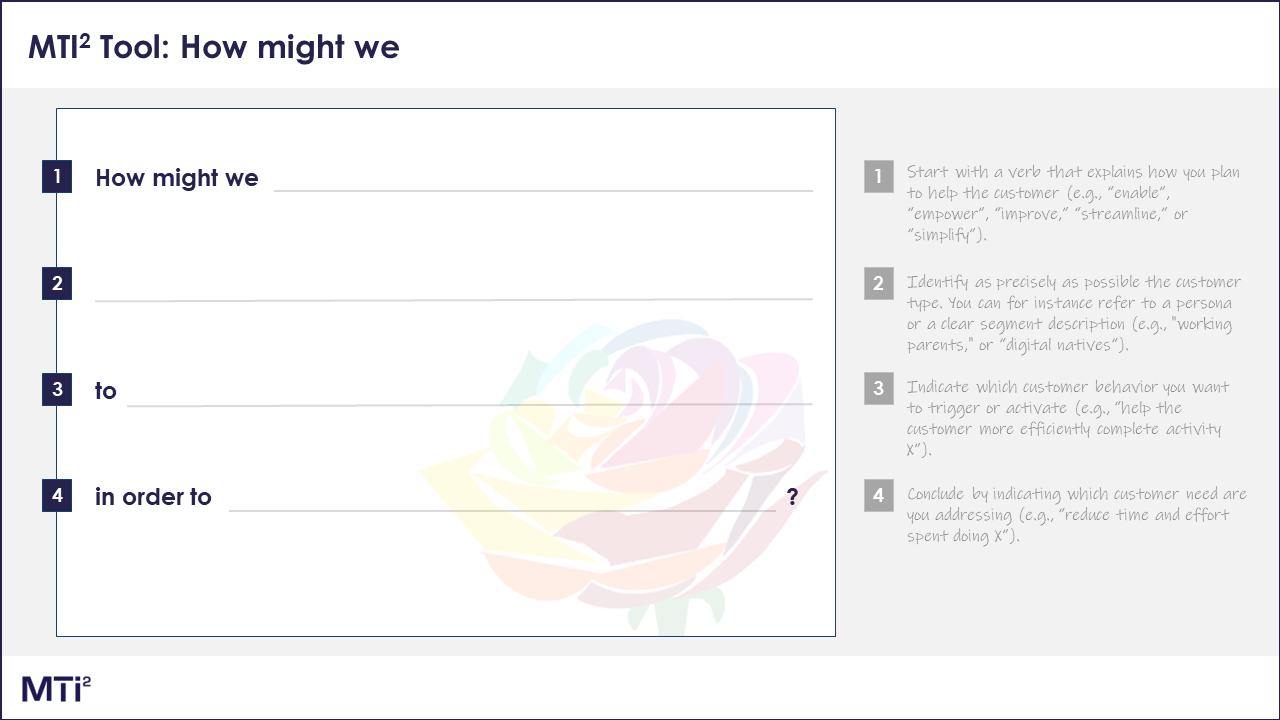Select the gray number 4 instruction badge
The image size is (1280, 720).
[x=879, y=496]
